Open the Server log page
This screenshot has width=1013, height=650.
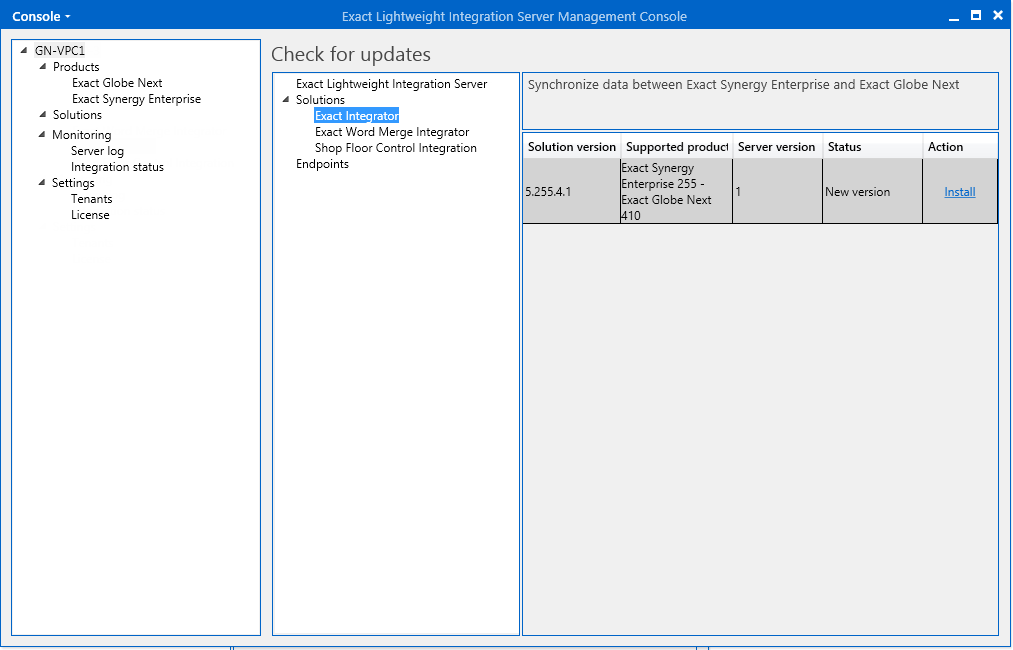[x=98, y=151]
